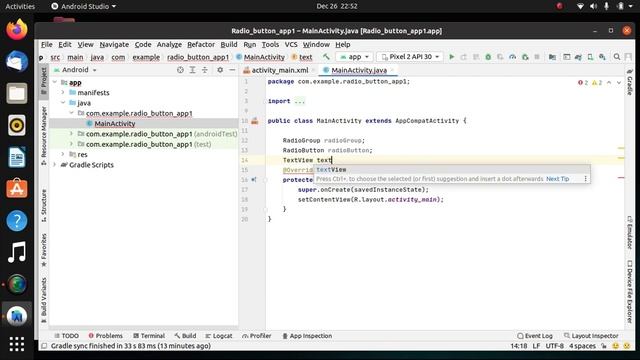640x360 pixels.
Task: Toggle the Logcat tool window
Action: 219,336
